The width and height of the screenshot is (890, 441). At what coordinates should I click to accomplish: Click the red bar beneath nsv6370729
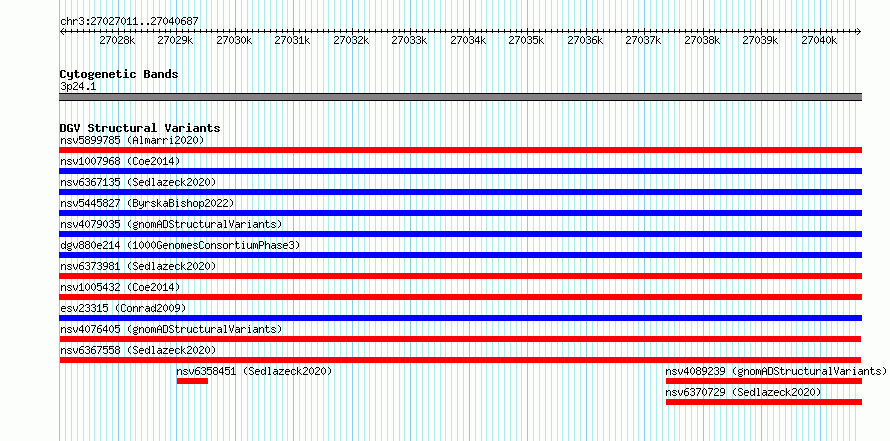(x=764, y=402)
